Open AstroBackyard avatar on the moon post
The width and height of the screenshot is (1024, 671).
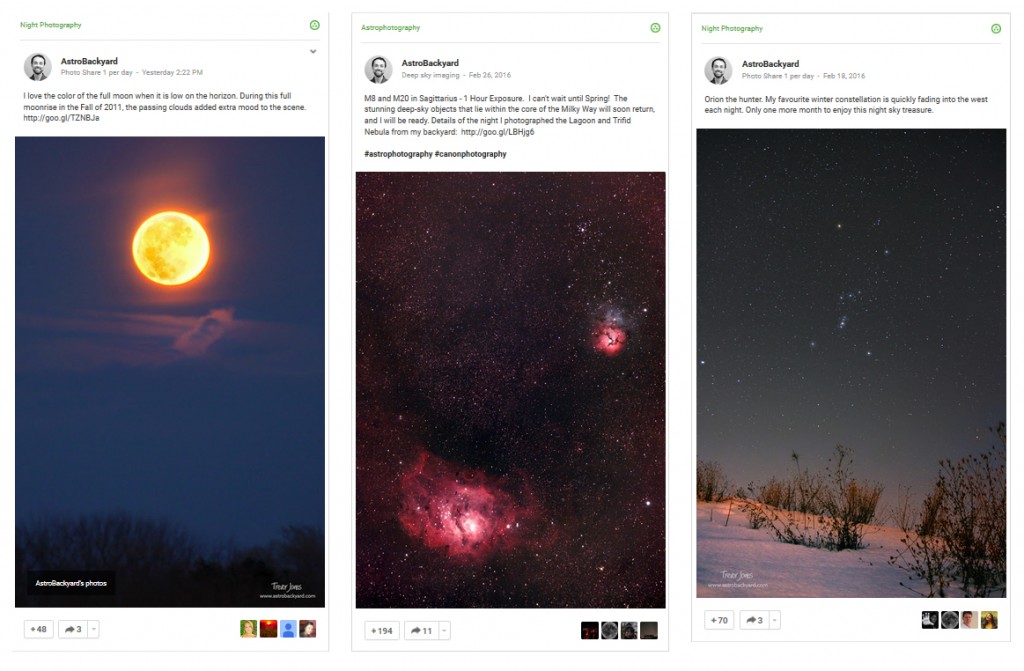point(38,67)
